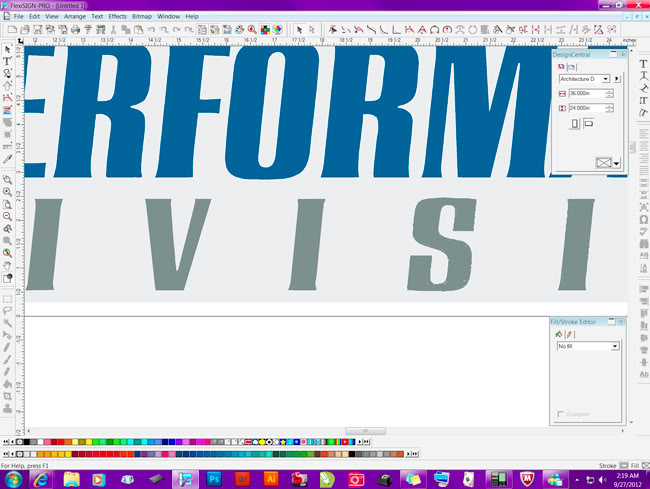
Task: Open the CMYK color squares icon
Action: point(265,29)
